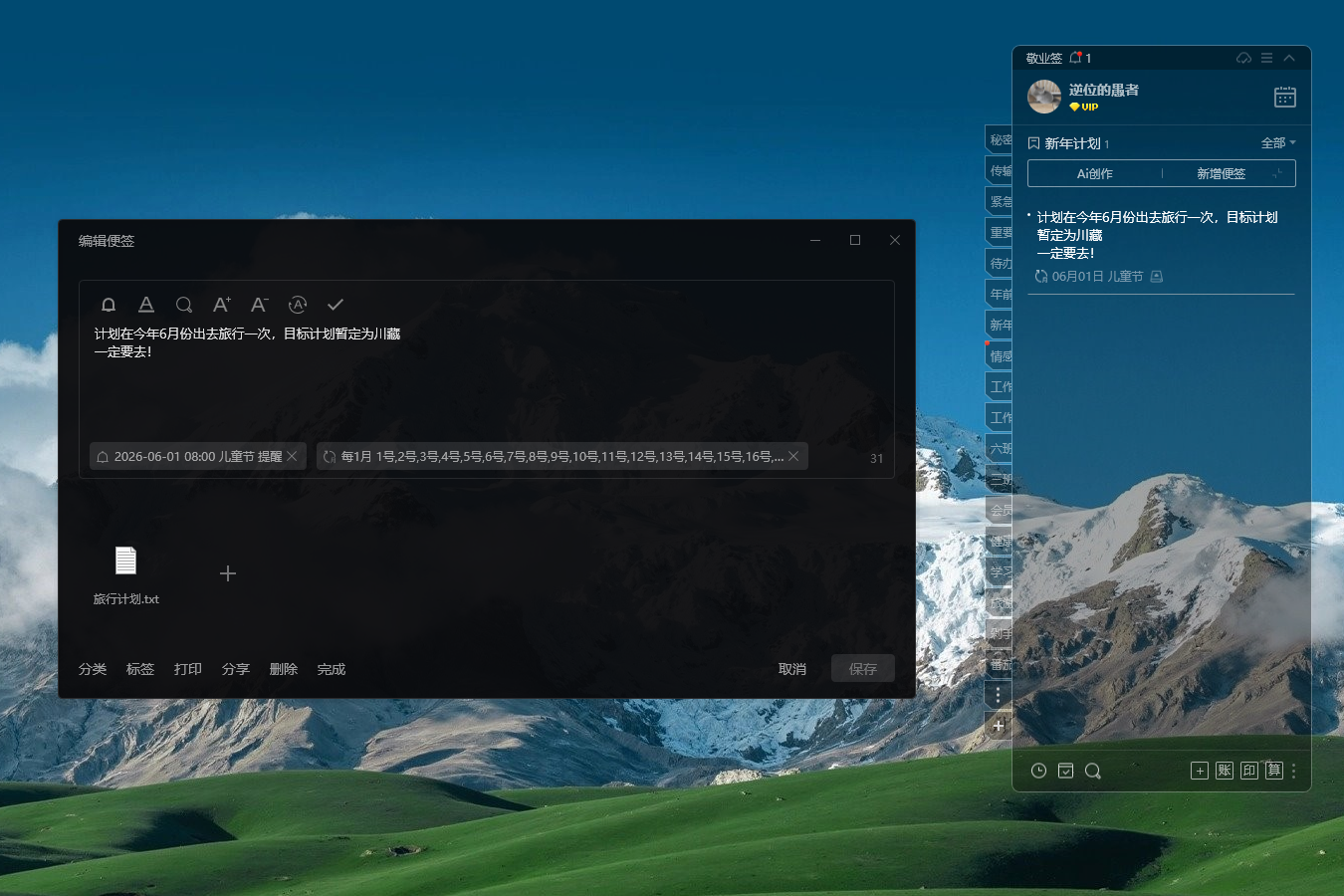Toggle the checkmark done icon in editor toolbar

[x=336, y=305]
